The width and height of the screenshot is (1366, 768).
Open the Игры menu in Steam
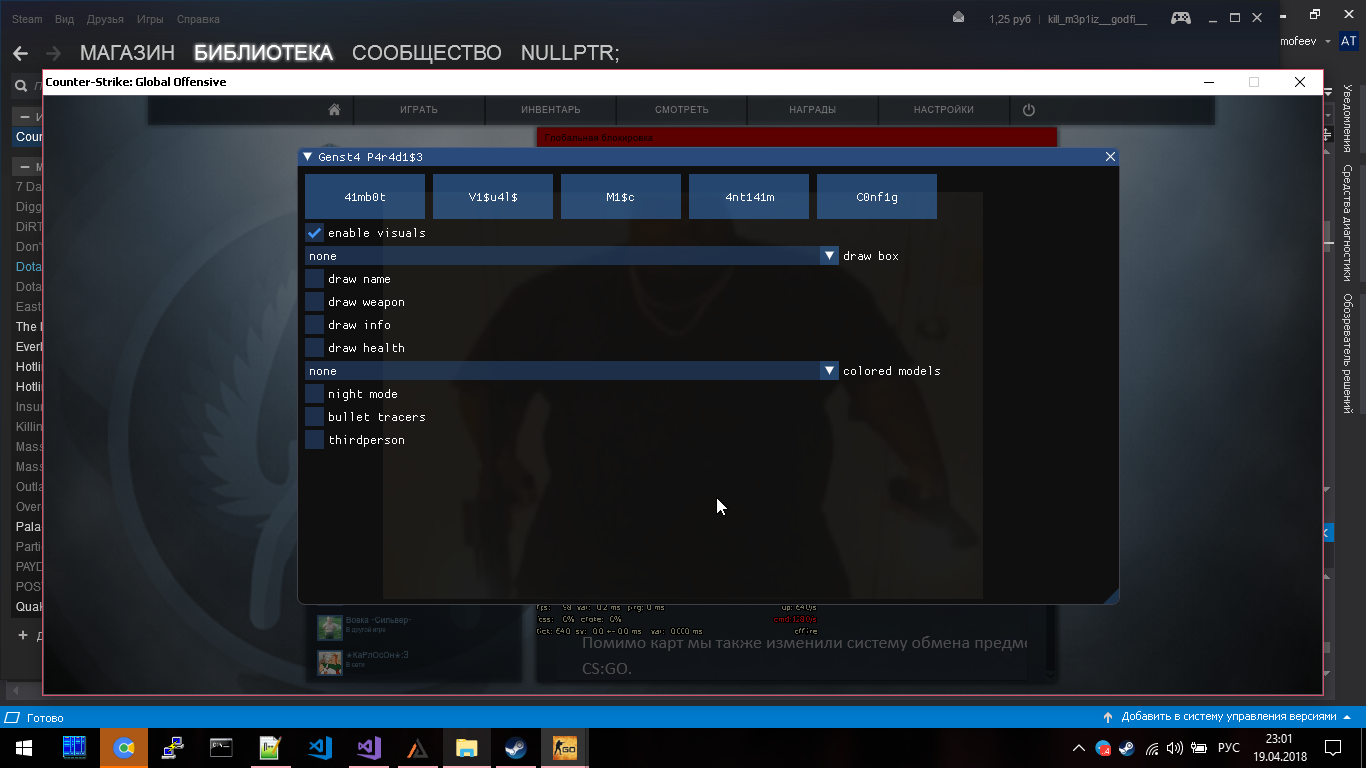point(150,19)
